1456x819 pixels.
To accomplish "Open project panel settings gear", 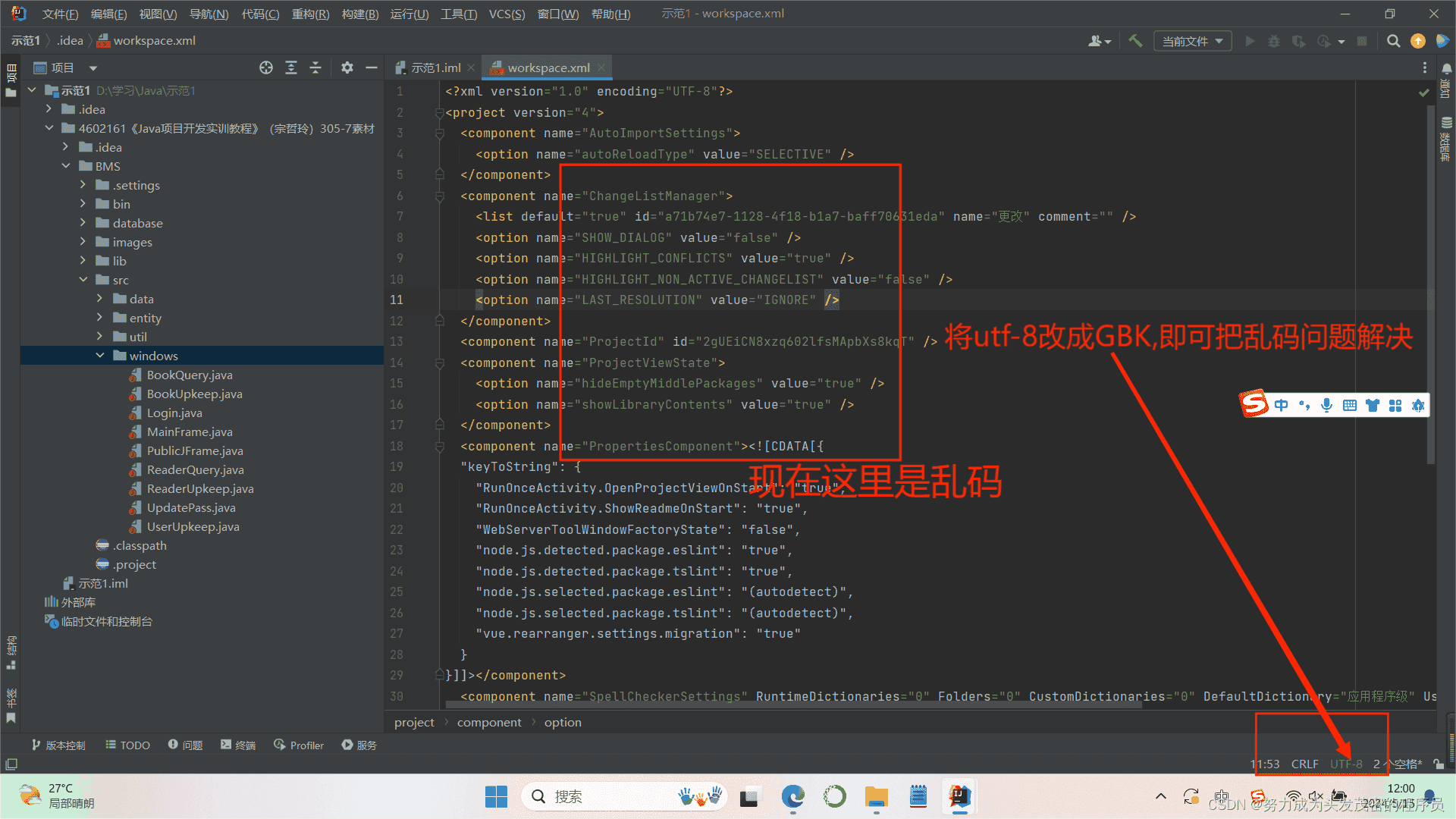I will tap(347, 67).
